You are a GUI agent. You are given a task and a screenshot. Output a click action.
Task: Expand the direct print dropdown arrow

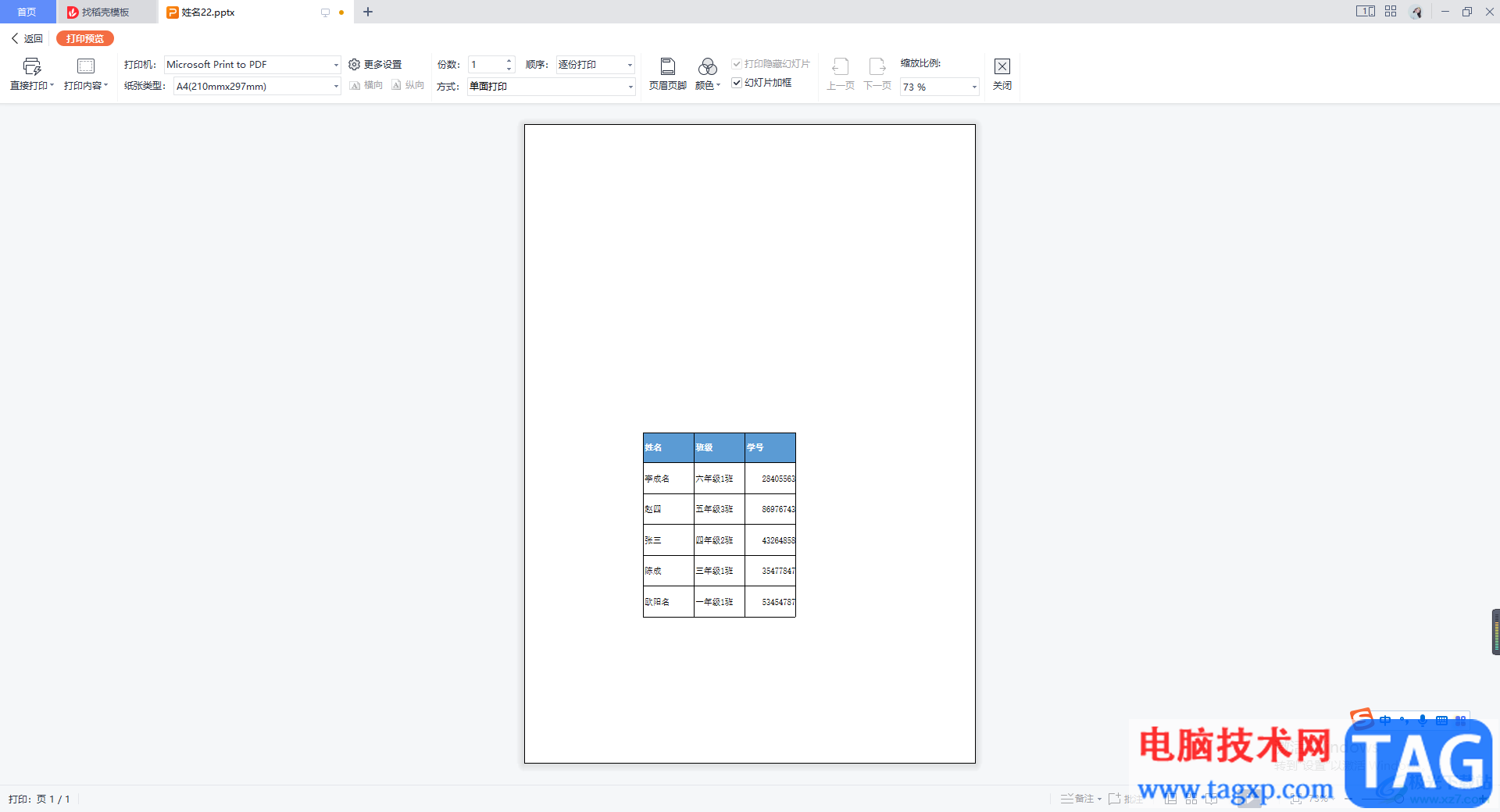pos(52,86)
